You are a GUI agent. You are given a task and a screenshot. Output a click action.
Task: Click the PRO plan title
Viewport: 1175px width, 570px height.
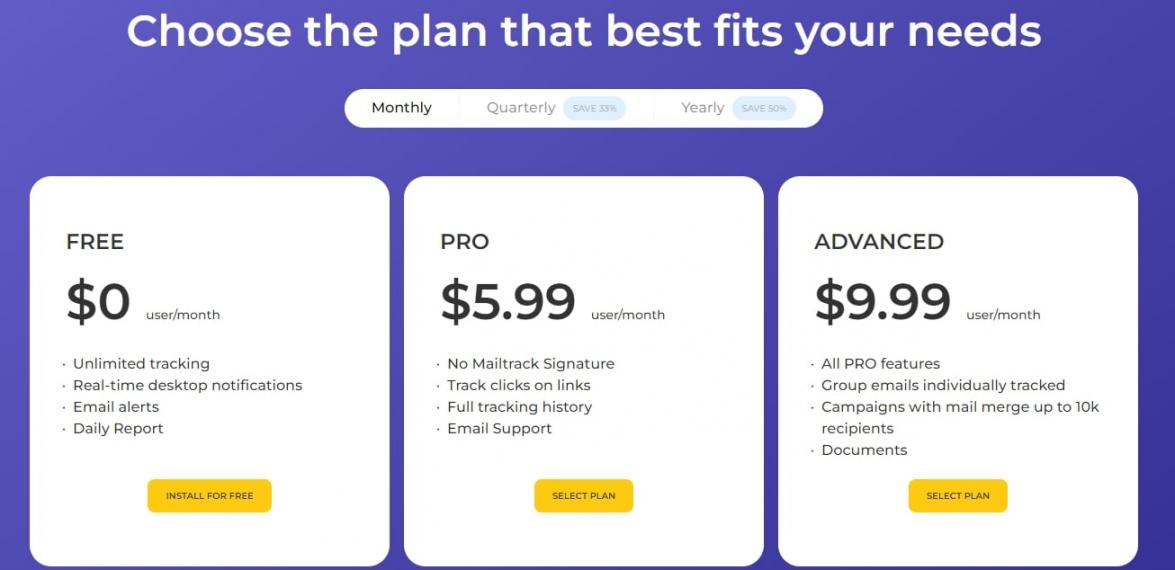(465, 242)
